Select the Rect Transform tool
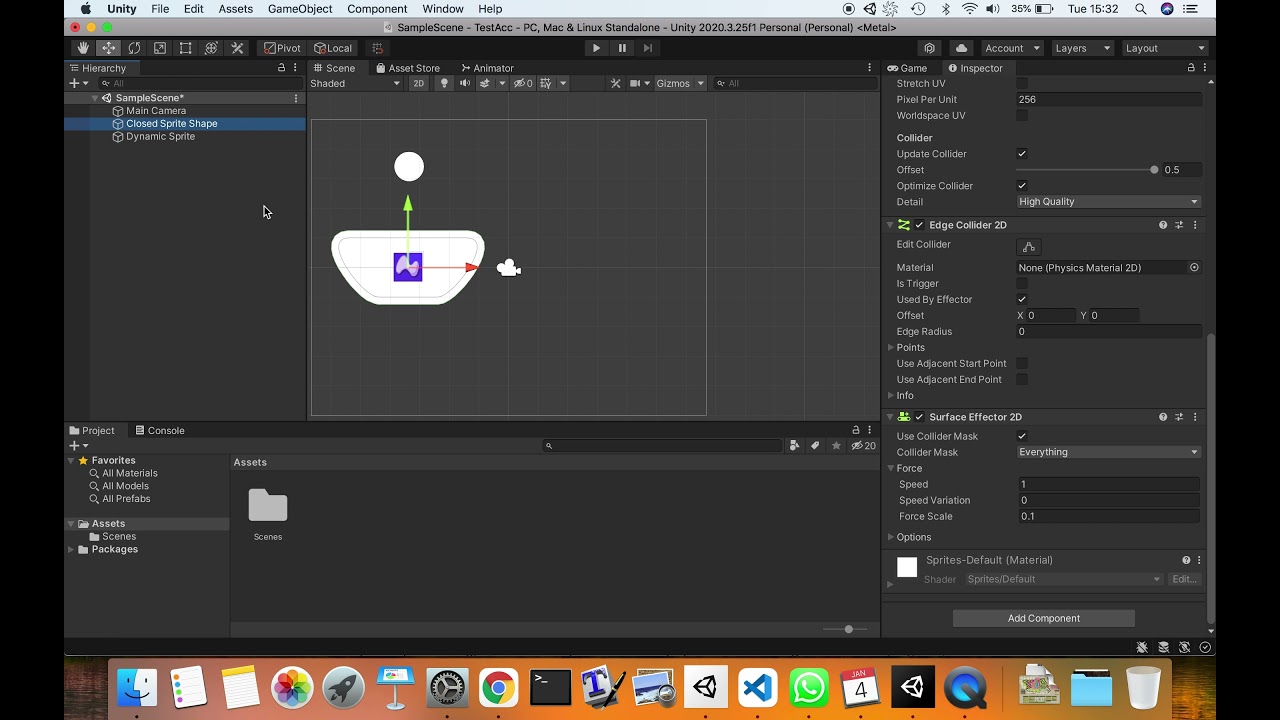 185,47
